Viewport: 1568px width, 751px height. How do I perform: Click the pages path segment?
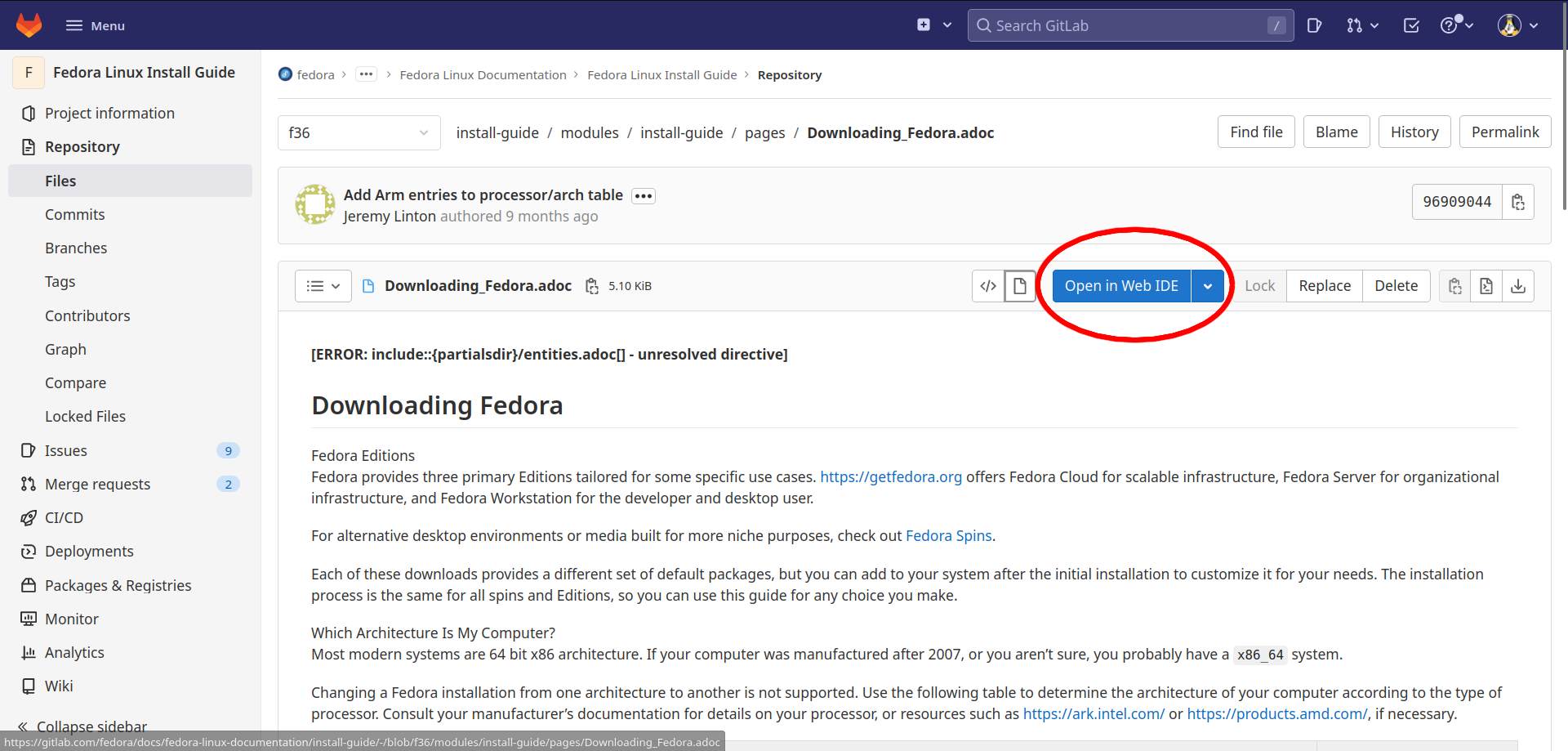(x=764, y=132)
